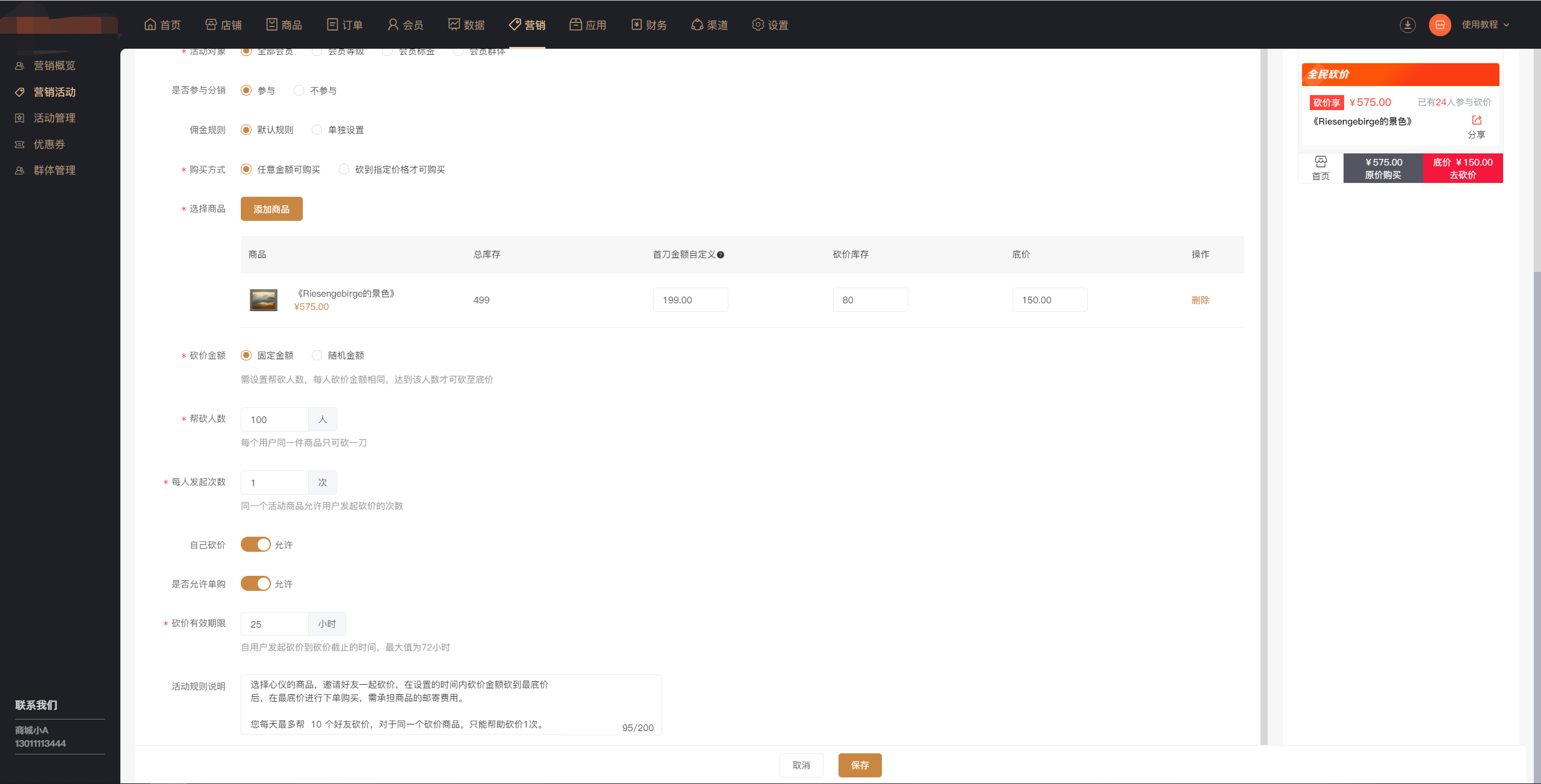
Task: Choose 不参与 for distribution participation
Action: tap(299, 91)
